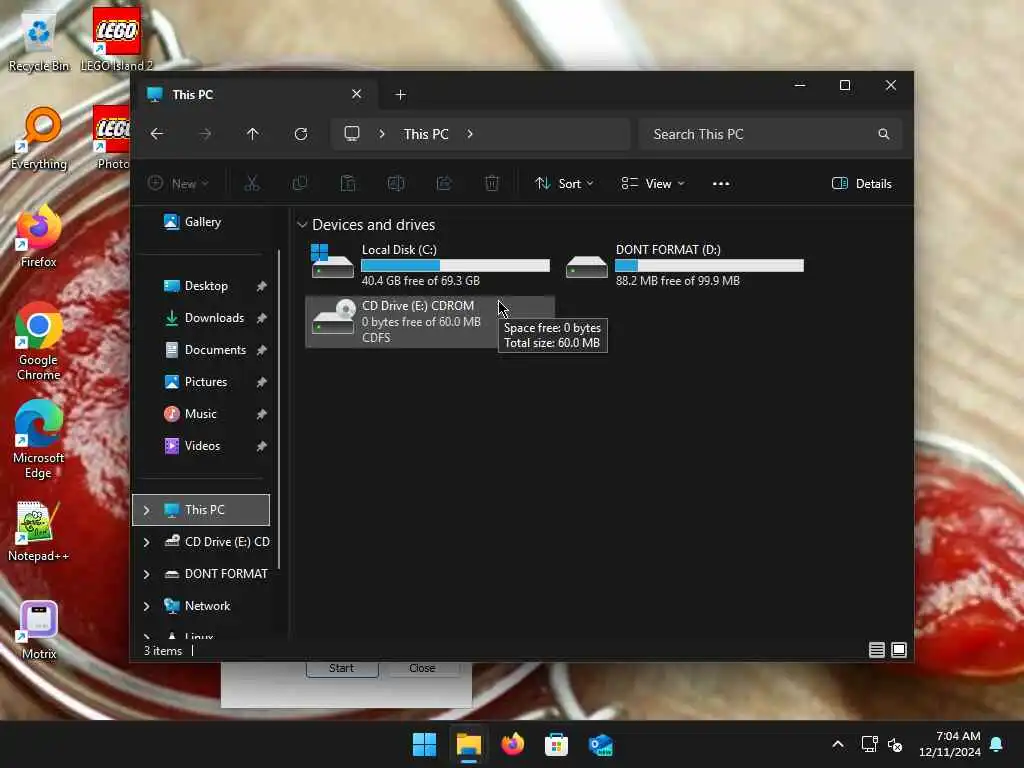Open Notepad++ desktop shortcut
The width and height of the screenshot is (1024, 768).
pos(39,531)
